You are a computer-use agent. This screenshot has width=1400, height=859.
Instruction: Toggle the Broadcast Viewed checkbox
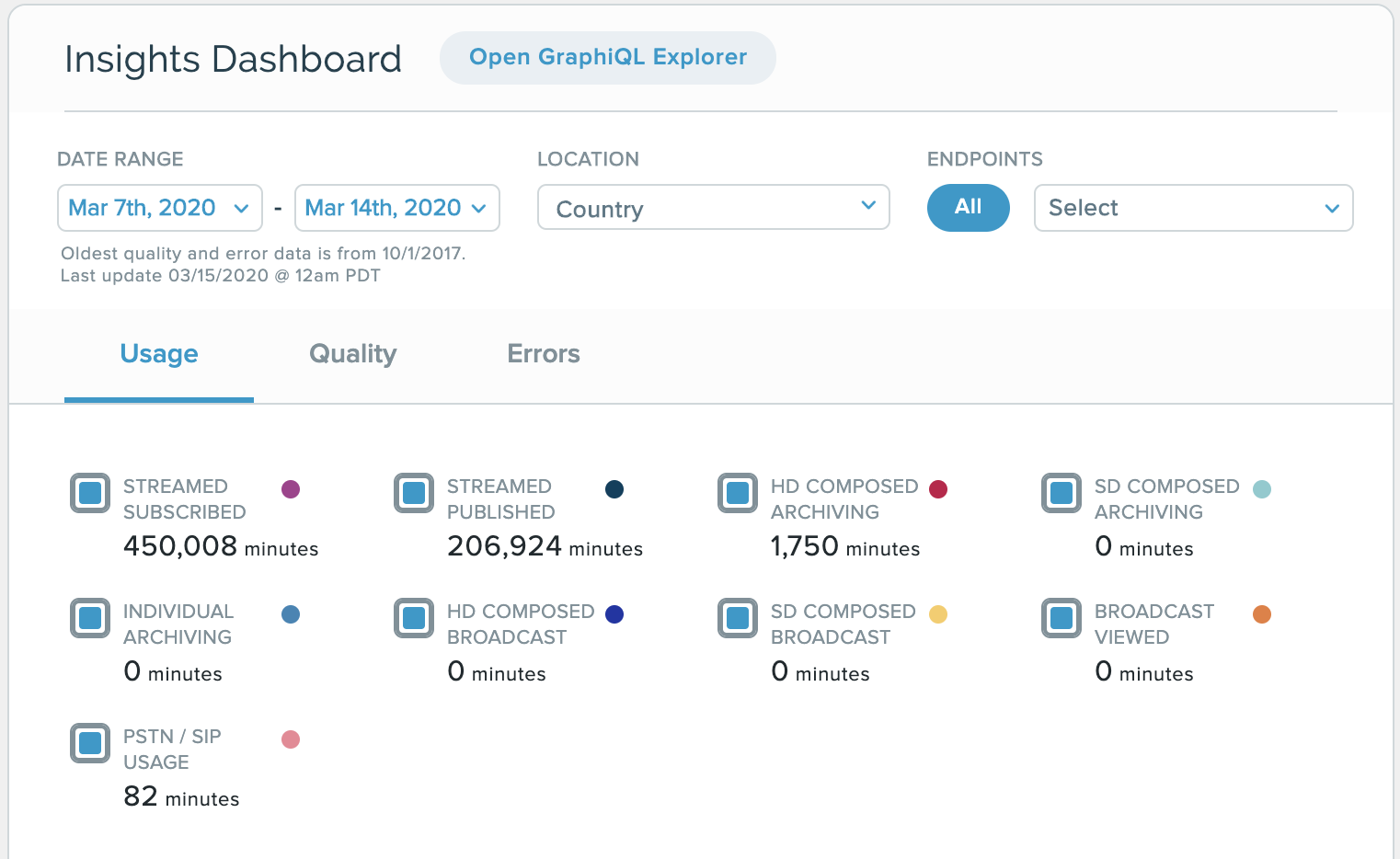coord(1061,618)
